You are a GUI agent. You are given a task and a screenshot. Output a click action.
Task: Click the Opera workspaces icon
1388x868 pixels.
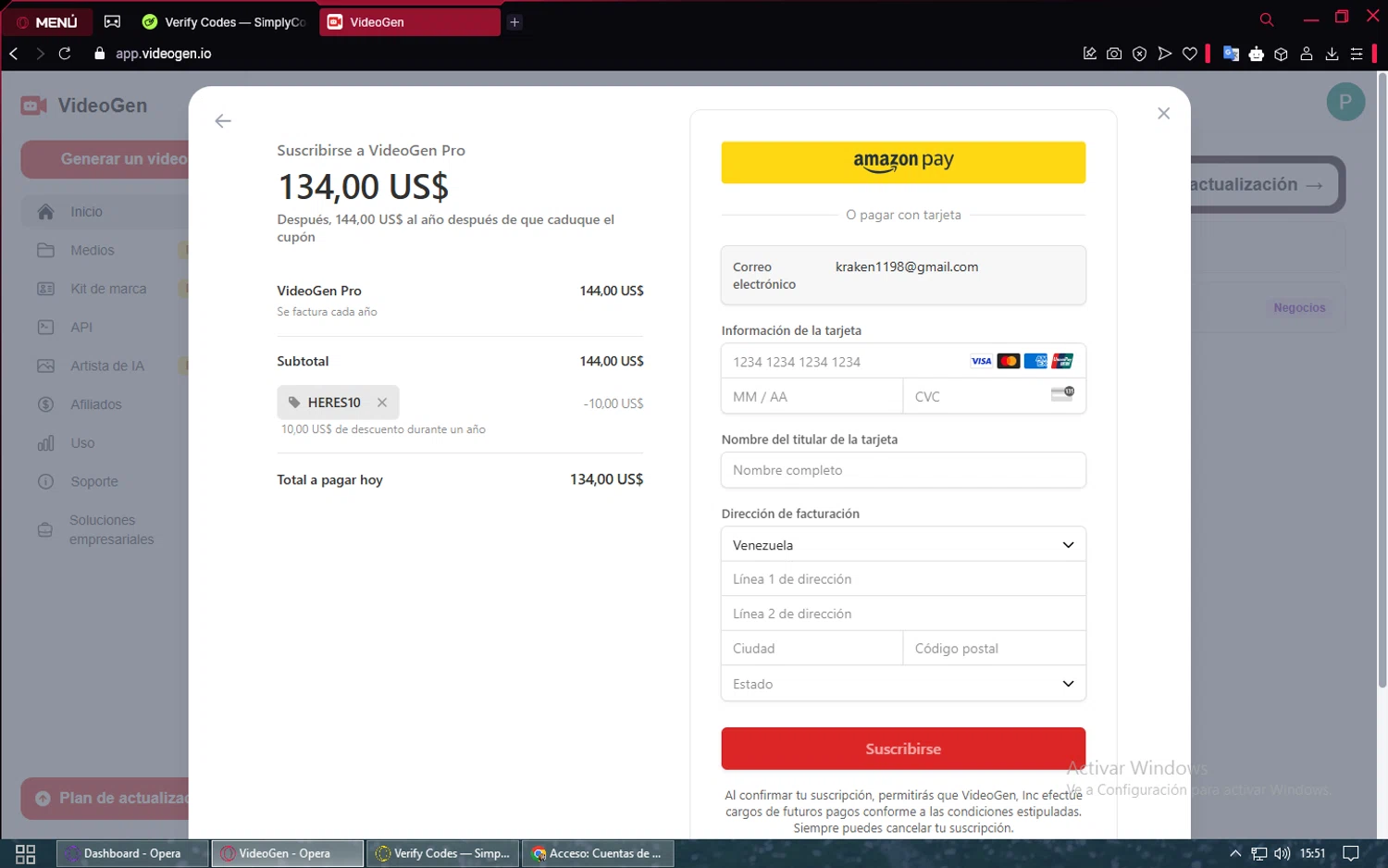pos(112,21)
